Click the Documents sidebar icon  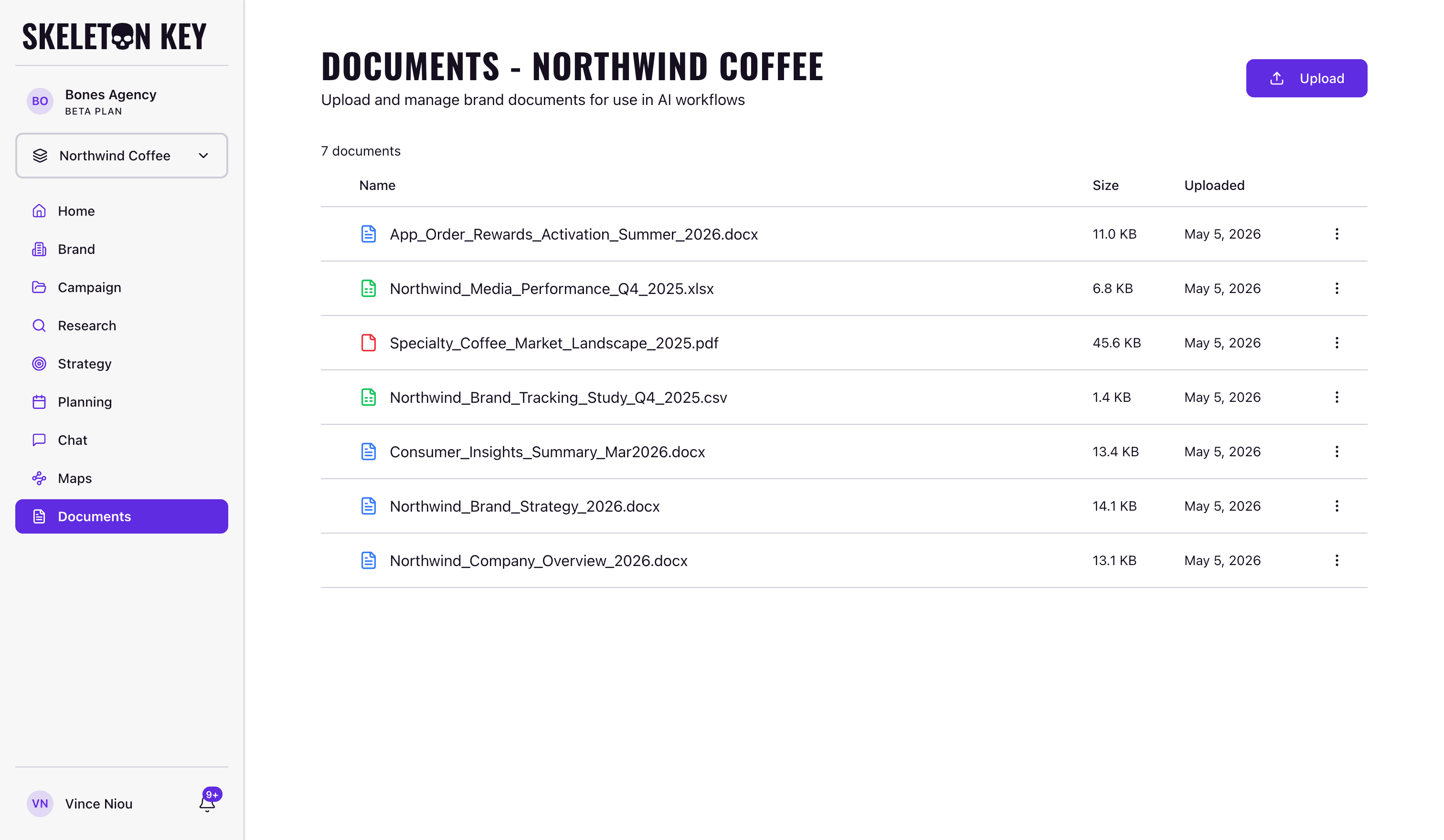[x=39, y=516]
